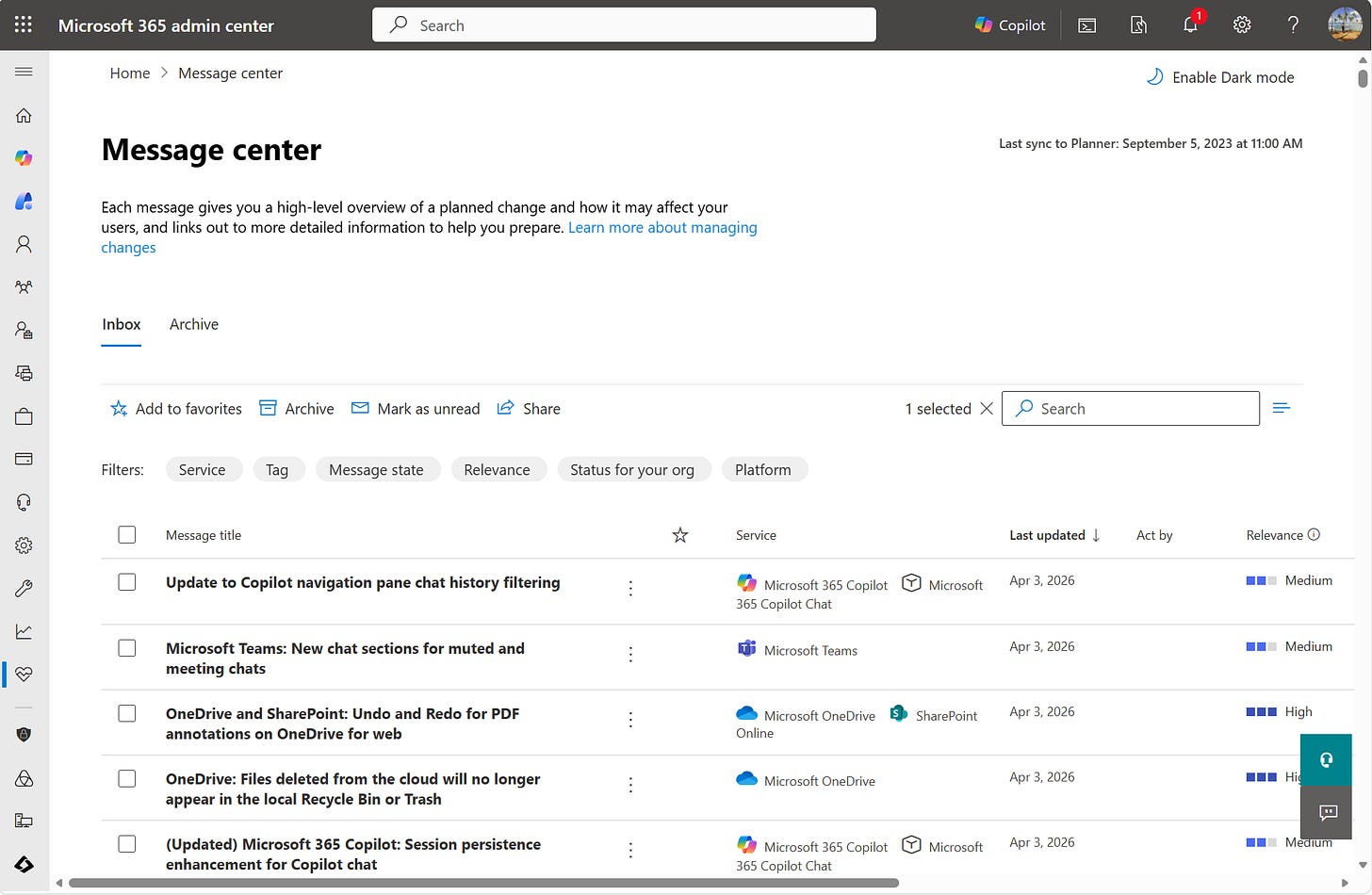This screenshot has height=895, width=1372.
Task: Open the Platform filter dropdown
Action: click(763, 469)
